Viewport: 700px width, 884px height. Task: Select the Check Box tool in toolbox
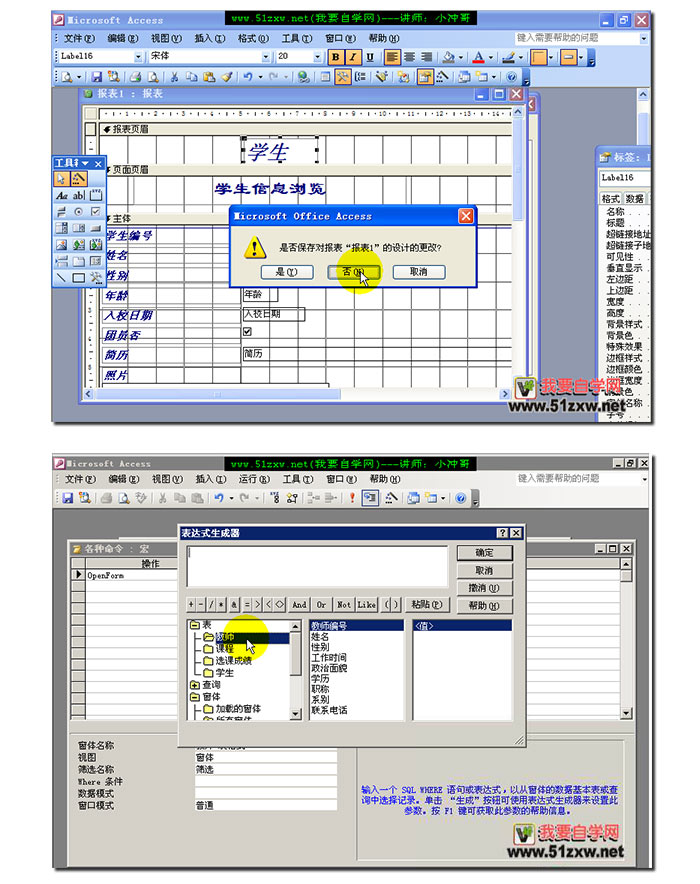coord(96,212)
